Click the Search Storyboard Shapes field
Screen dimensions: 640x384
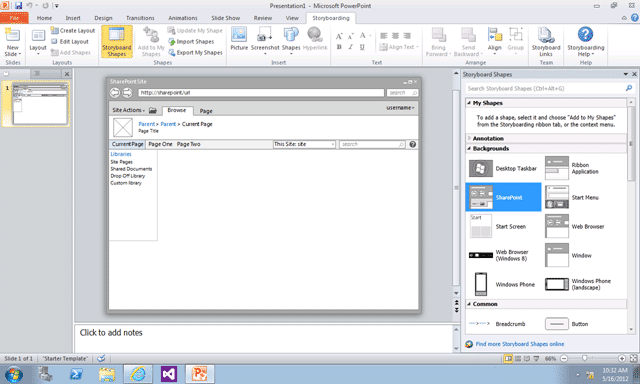coord(545,88)
